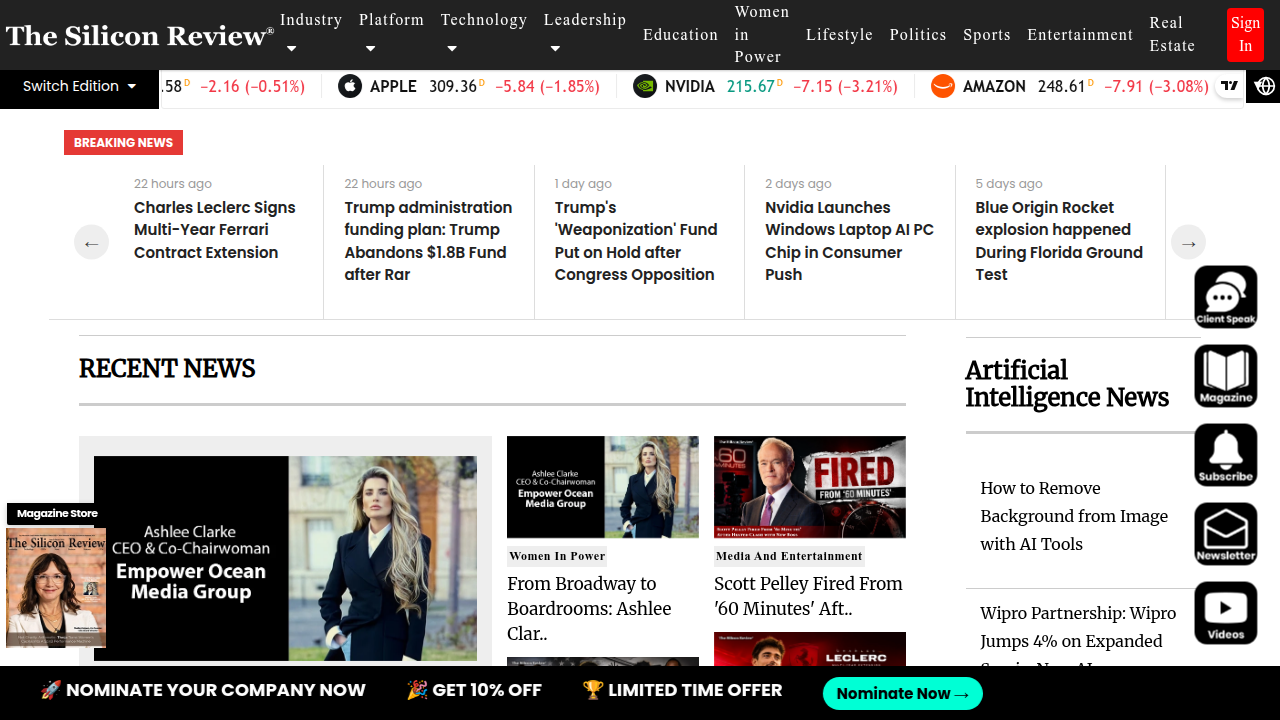Click the BREAKING NEWS badge

(123, 142)
